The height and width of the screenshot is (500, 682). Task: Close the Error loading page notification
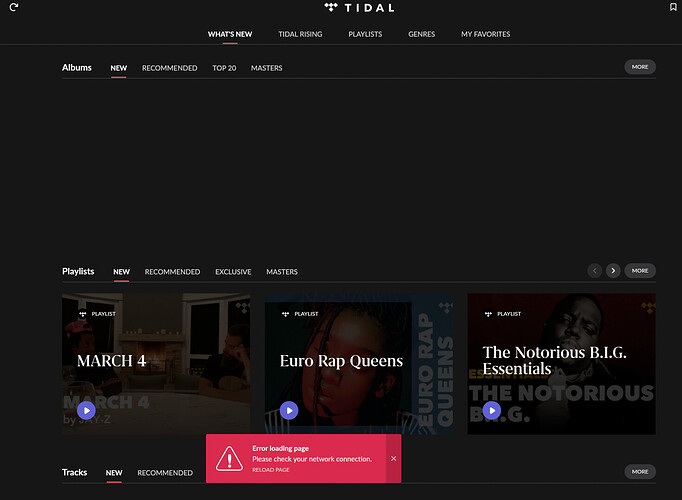[393, 458]
